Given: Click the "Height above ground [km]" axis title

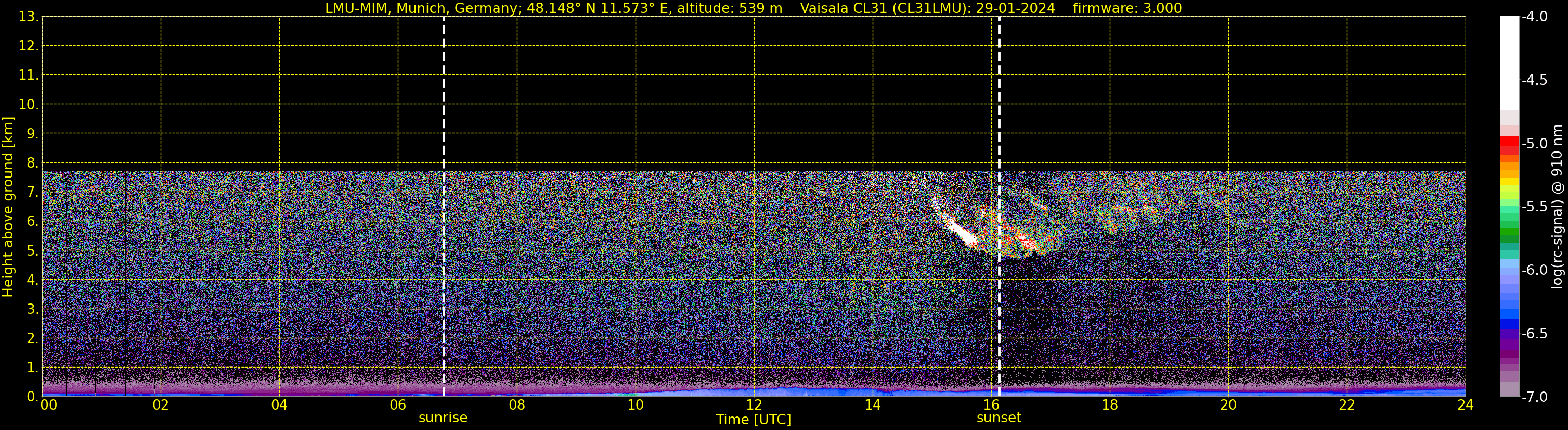Looking at the screenshot, I should (x=8, y=207).
